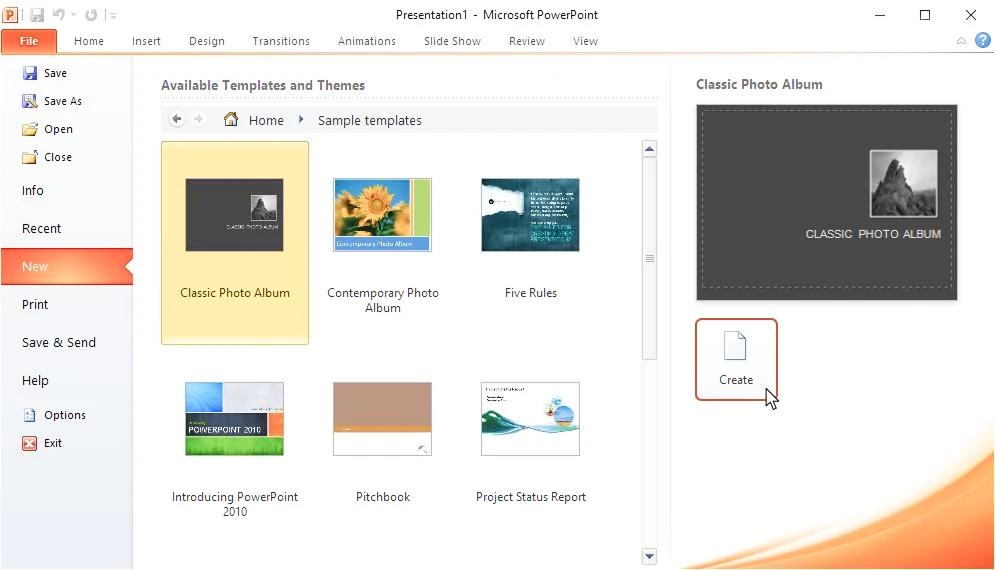Click breadcrumb arrow between Home and Sample templates
995x570 pixels.
click(301, 119)
